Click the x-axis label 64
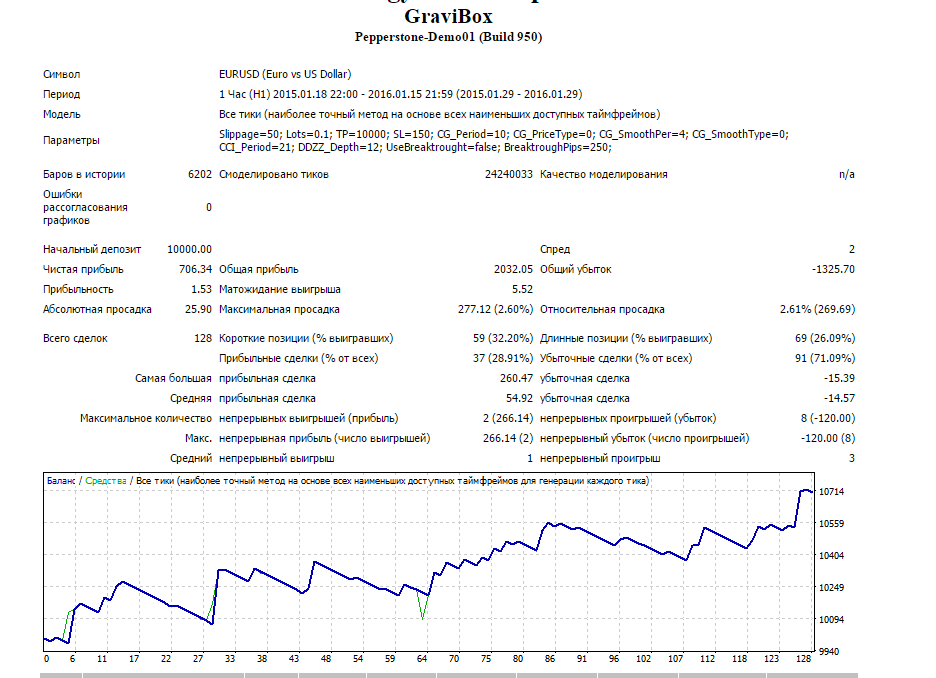 422,659
